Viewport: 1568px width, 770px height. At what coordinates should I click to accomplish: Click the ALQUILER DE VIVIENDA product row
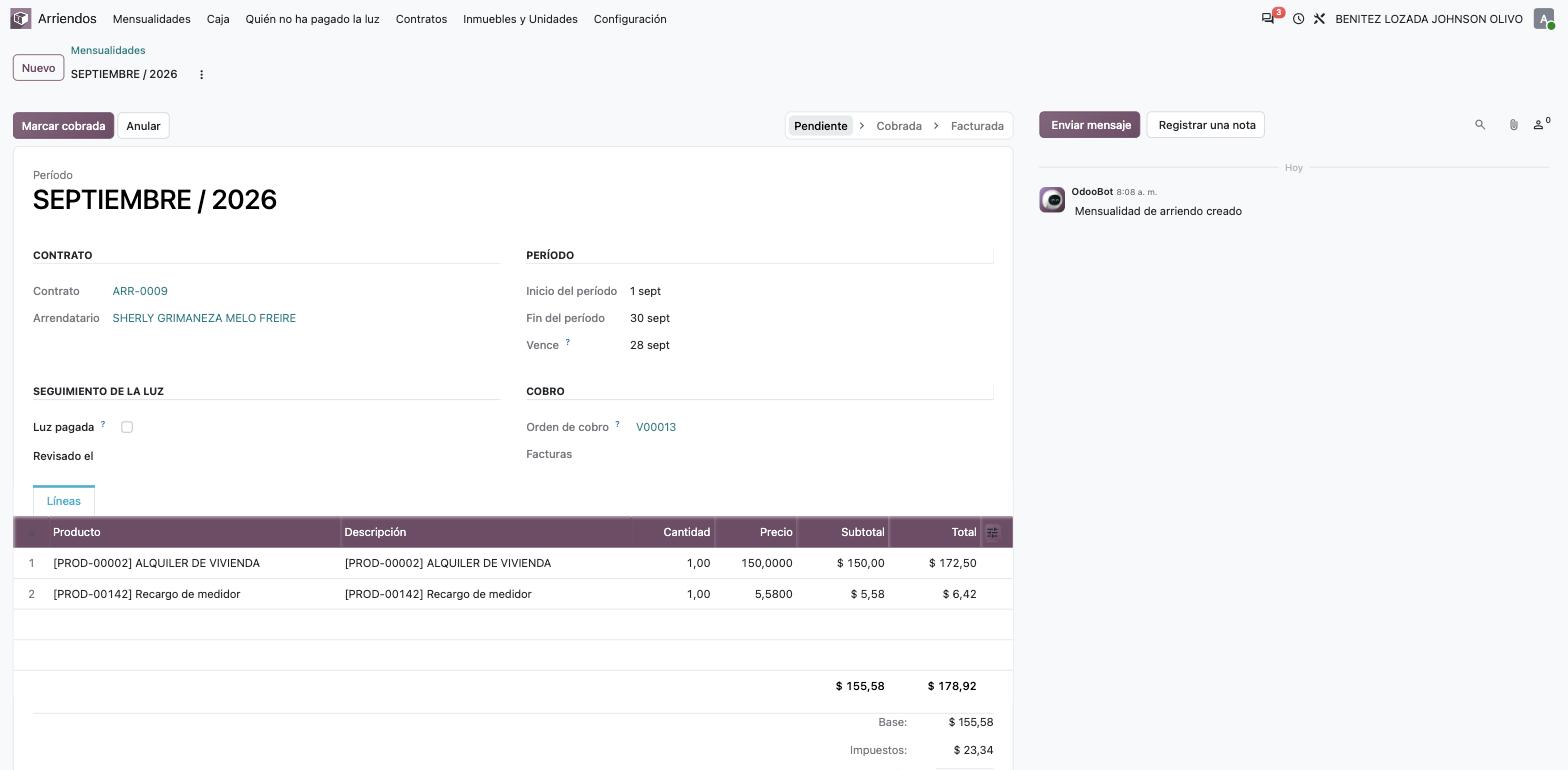pyautogui.click(x=513, y=563)
